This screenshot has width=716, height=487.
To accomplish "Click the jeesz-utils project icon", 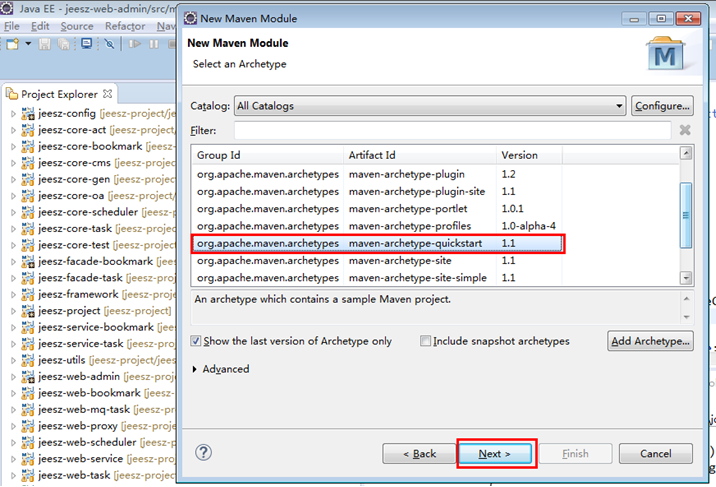I will pyautogui.click(x=28, y=360).
